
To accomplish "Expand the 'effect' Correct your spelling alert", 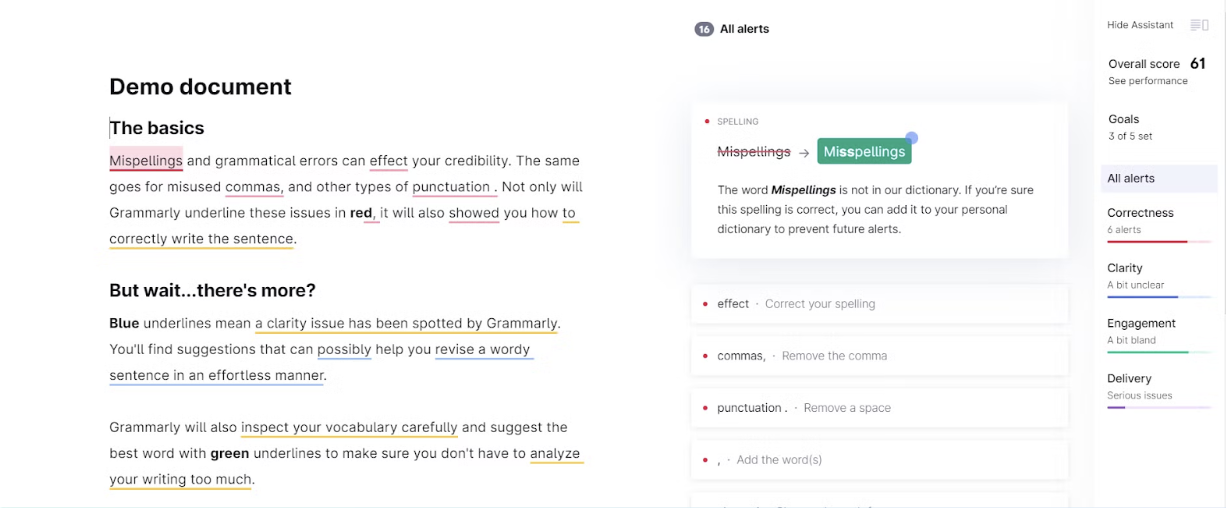I will 879,304.
